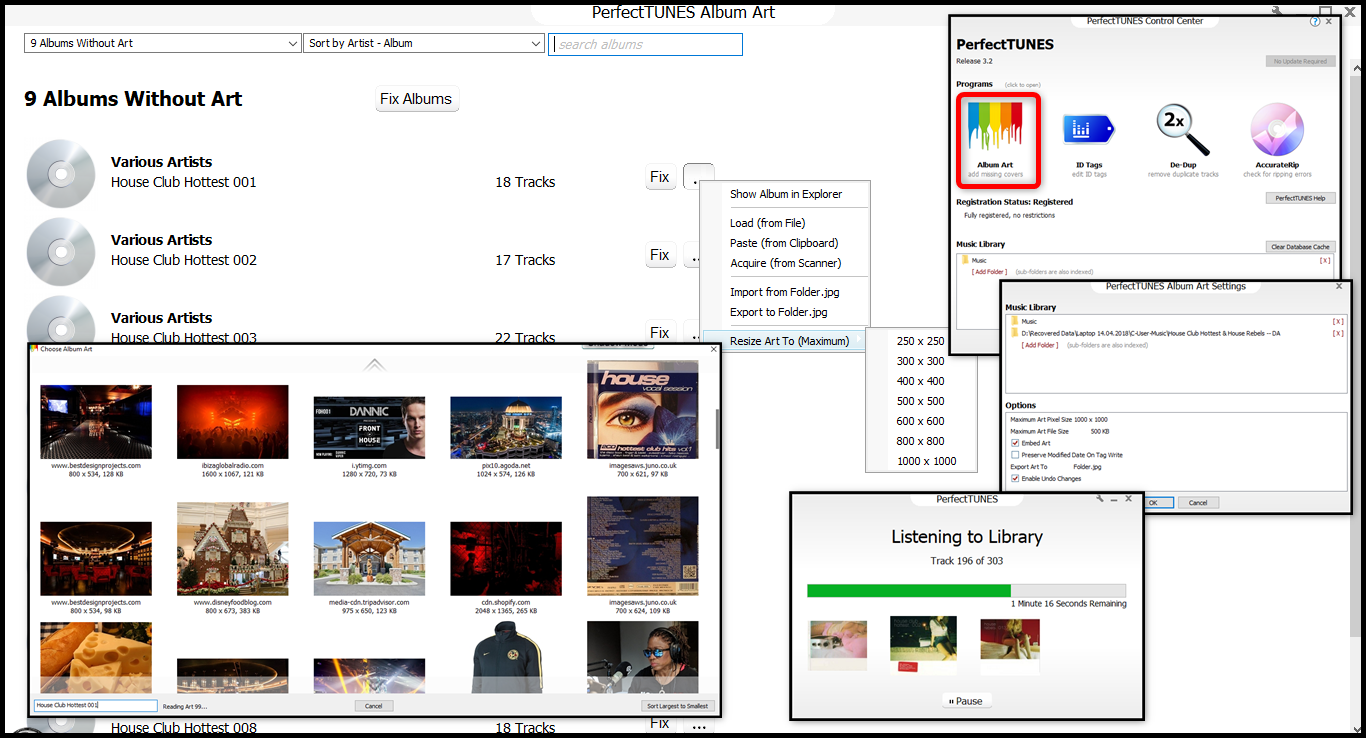1366x738 pixels.
Task: Select the cdn.shopify.com thumbnail
Action: coord(506,559)
